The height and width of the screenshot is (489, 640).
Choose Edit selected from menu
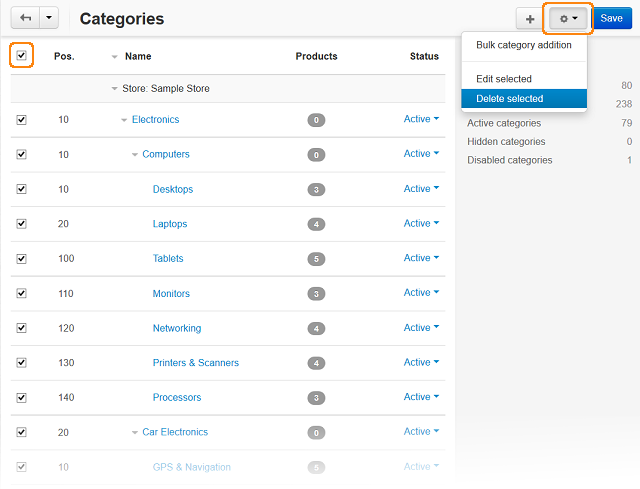524,79
